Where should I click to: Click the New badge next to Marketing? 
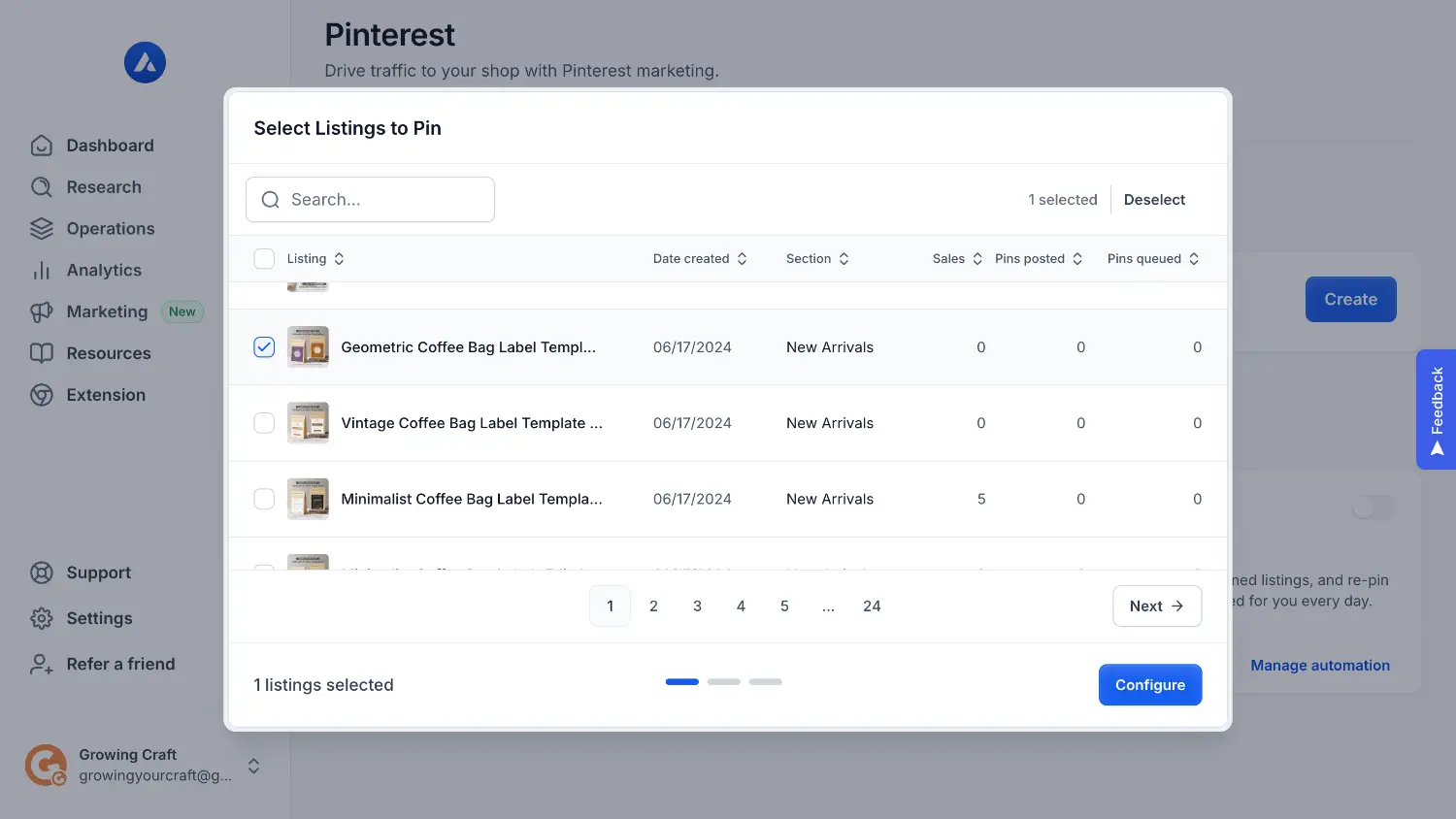182,311
